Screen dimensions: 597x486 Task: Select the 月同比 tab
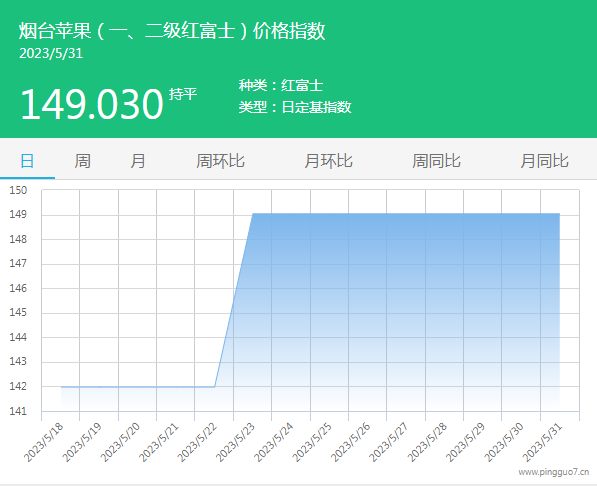(x=544, y=161)
